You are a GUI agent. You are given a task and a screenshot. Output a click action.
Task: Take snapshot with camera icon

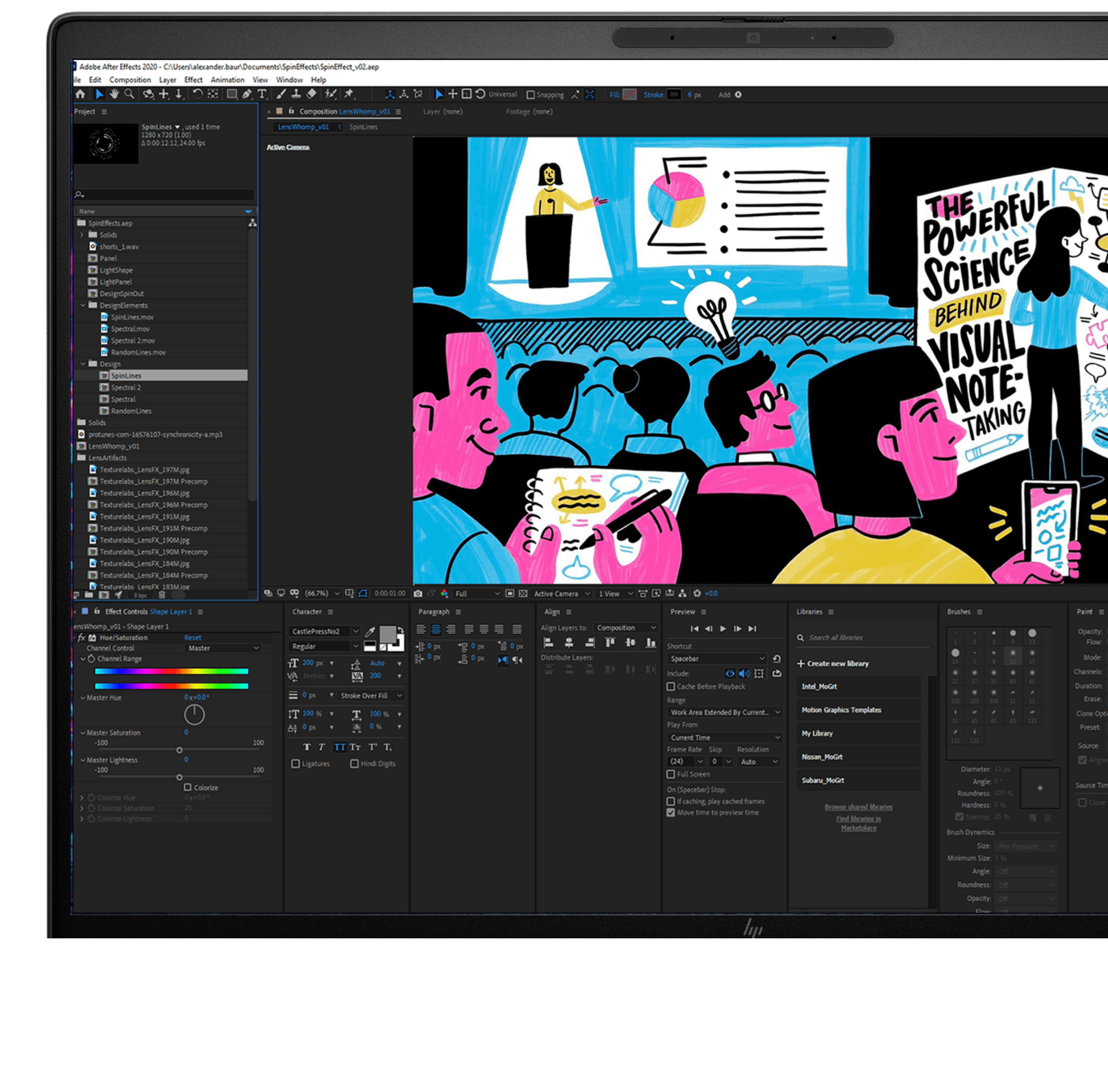pos(418,594)
